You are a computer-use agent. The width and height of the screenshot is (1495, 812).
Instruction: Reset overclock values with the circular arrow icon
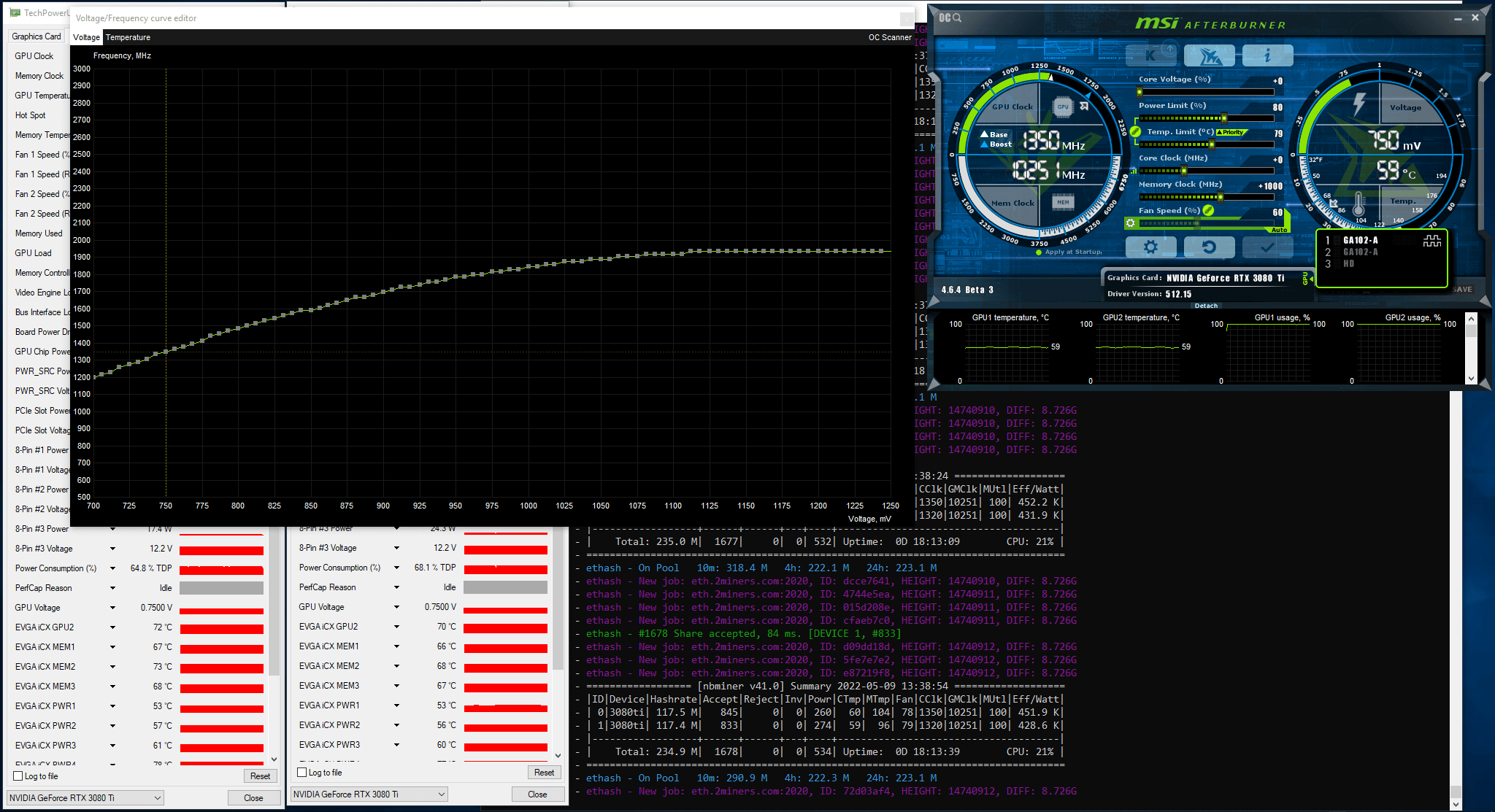[x=1210, y=247]
